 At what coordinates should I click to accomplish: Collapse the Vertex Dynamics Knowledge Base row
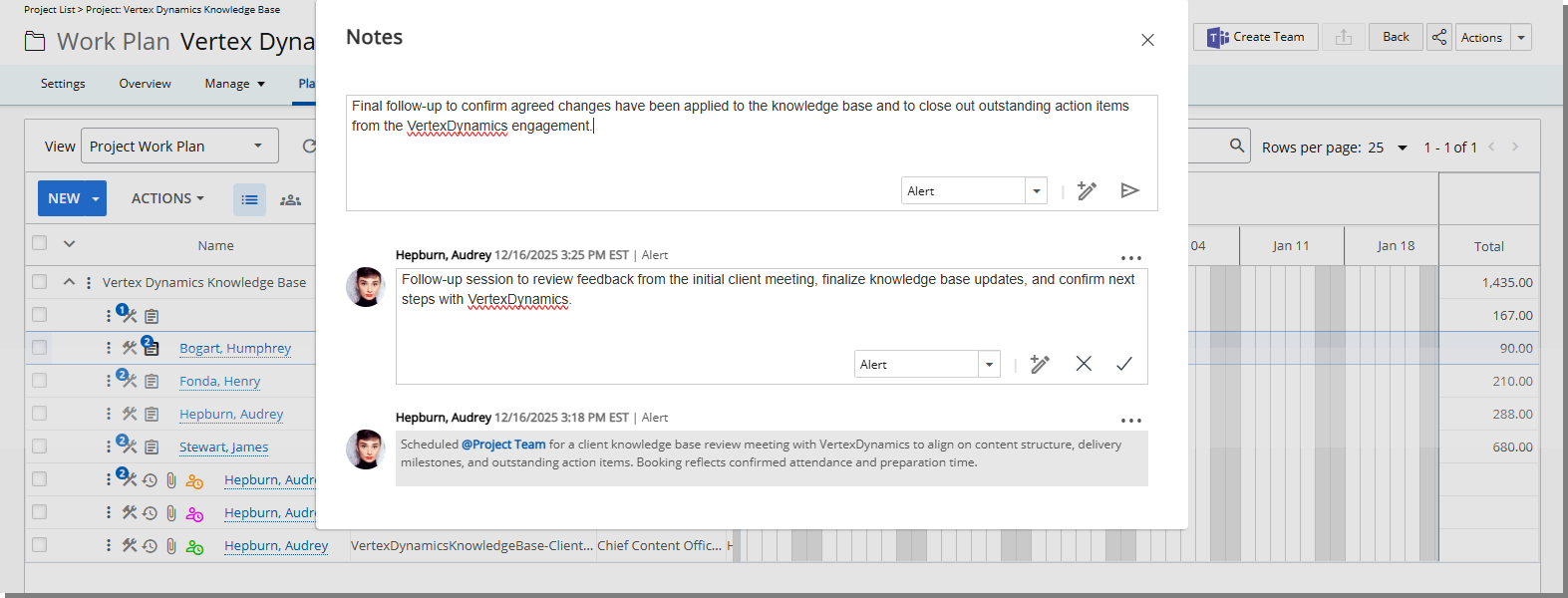(x=69, y=282)
